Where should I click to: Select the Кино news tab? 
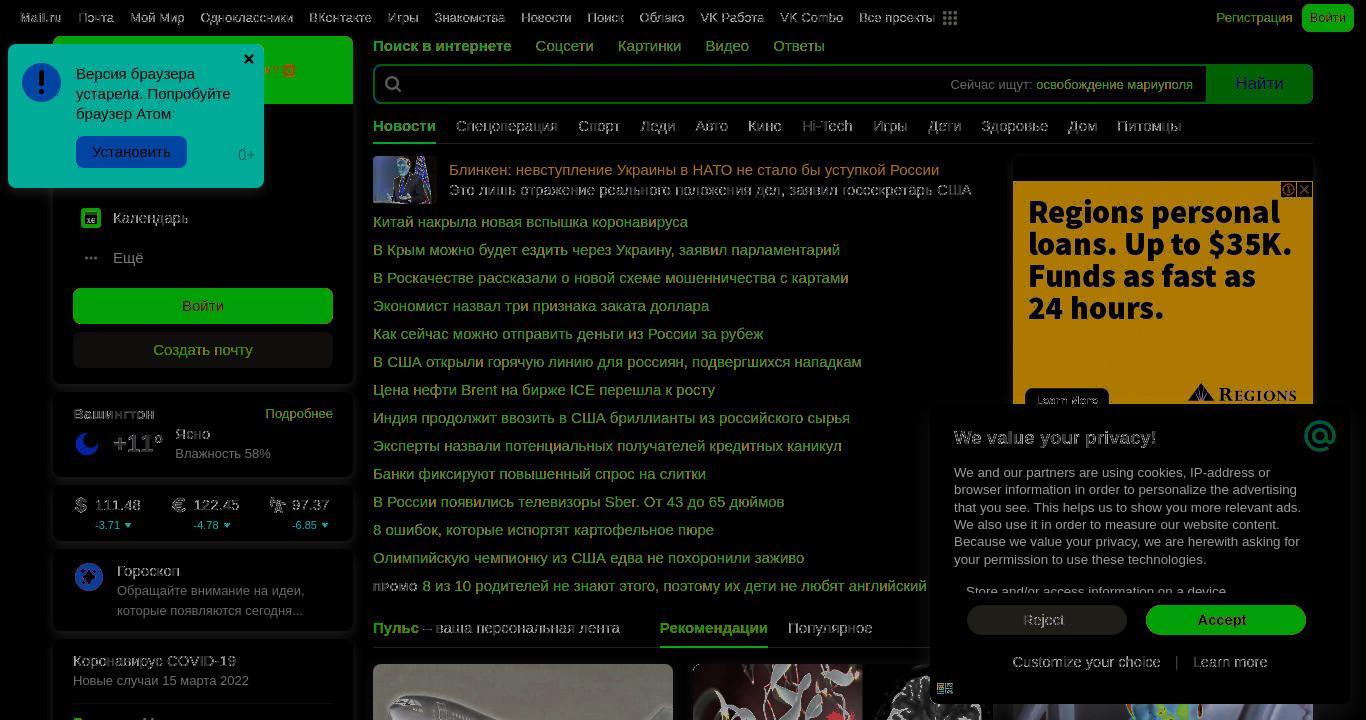[x=765, y=126]
